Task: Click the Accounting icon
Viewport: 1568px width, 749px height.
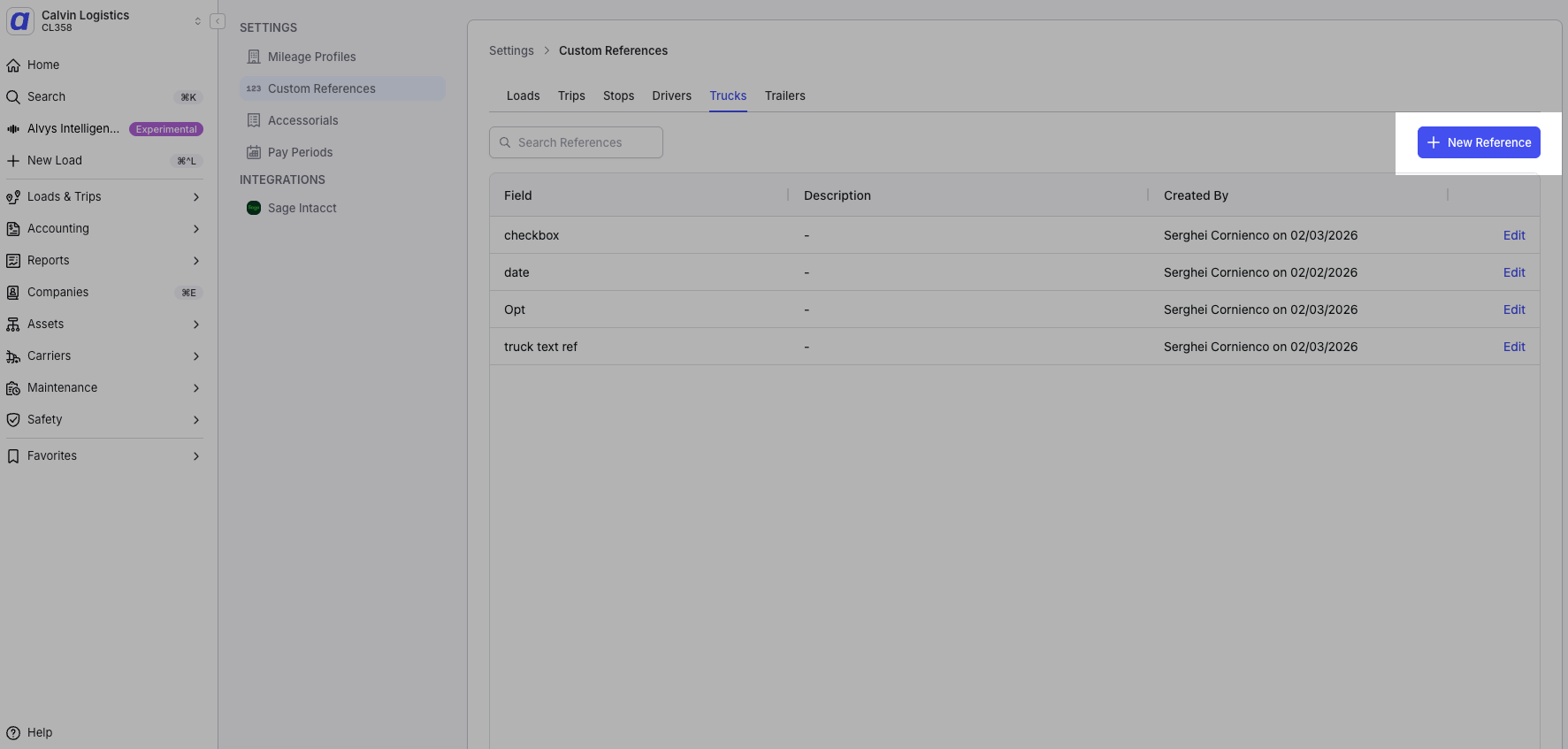Action: (13, 229)
